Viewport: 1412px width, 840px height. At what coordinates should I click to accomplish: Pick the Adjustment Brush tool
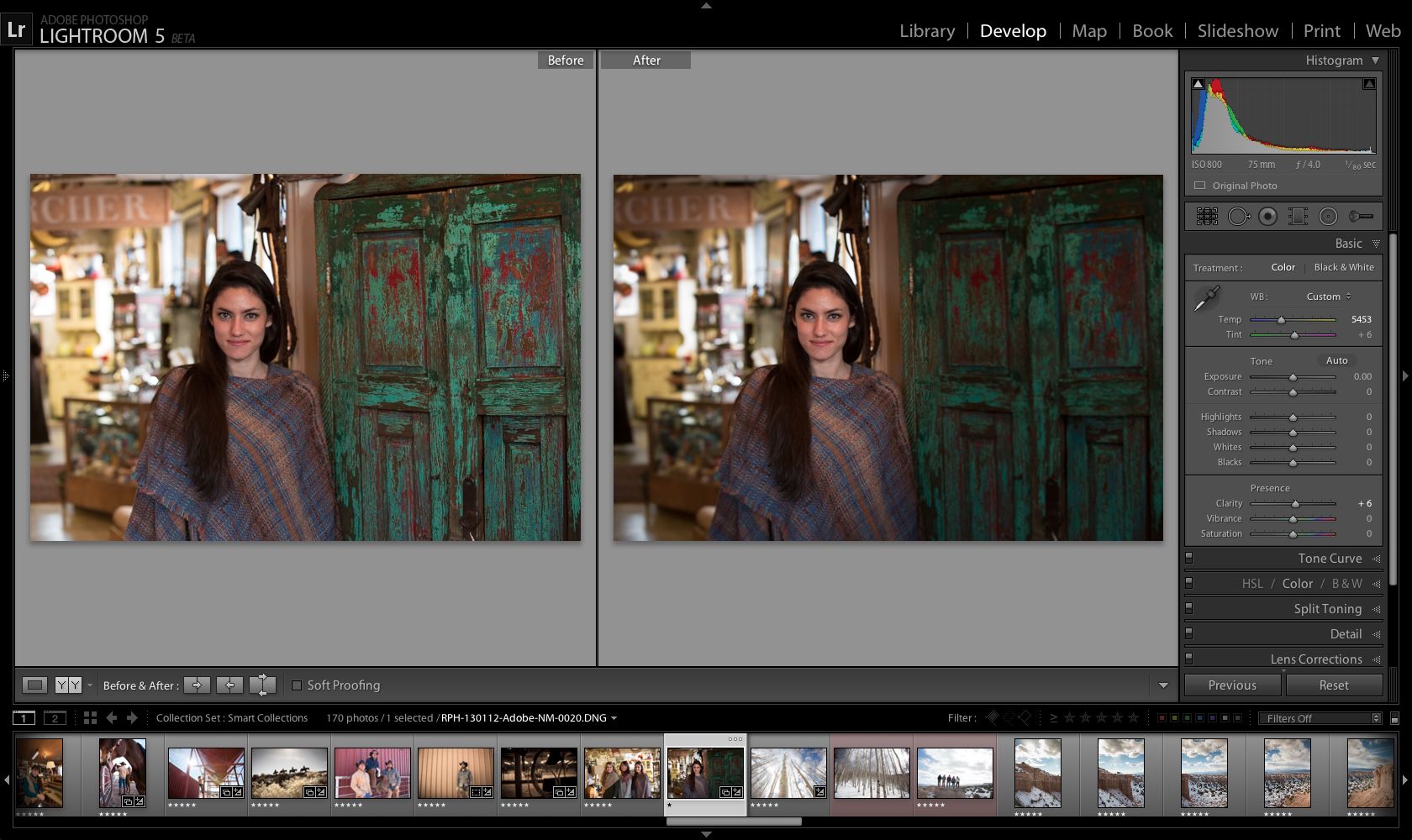tap(1360, 217)
